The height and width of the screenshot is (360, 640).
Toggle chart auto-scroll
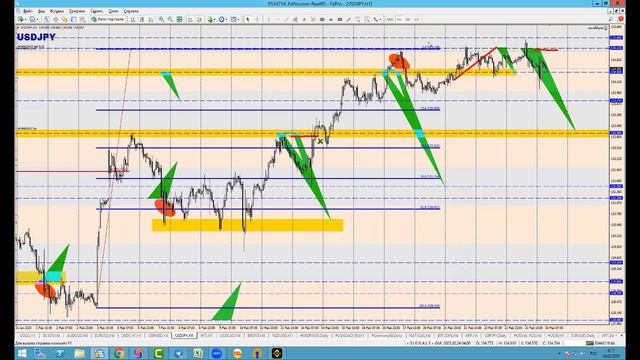point(190,19)
